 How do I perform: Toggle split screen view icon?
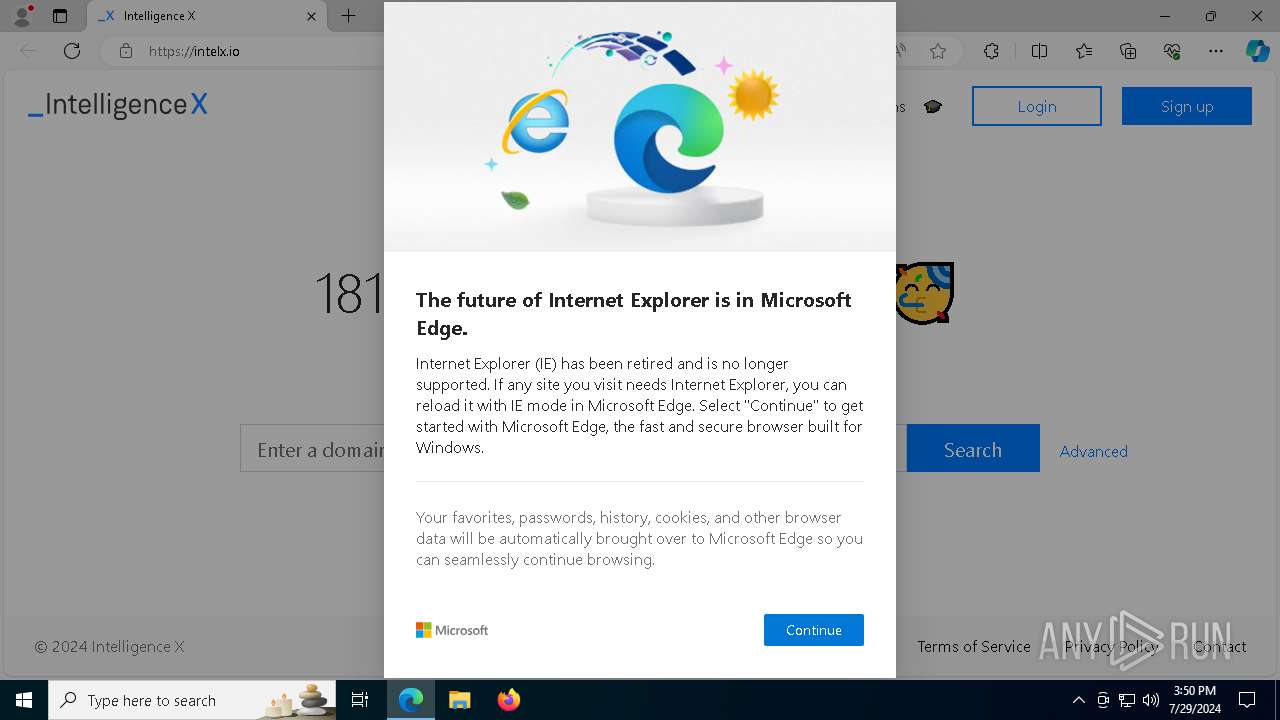pos(1039,51)
